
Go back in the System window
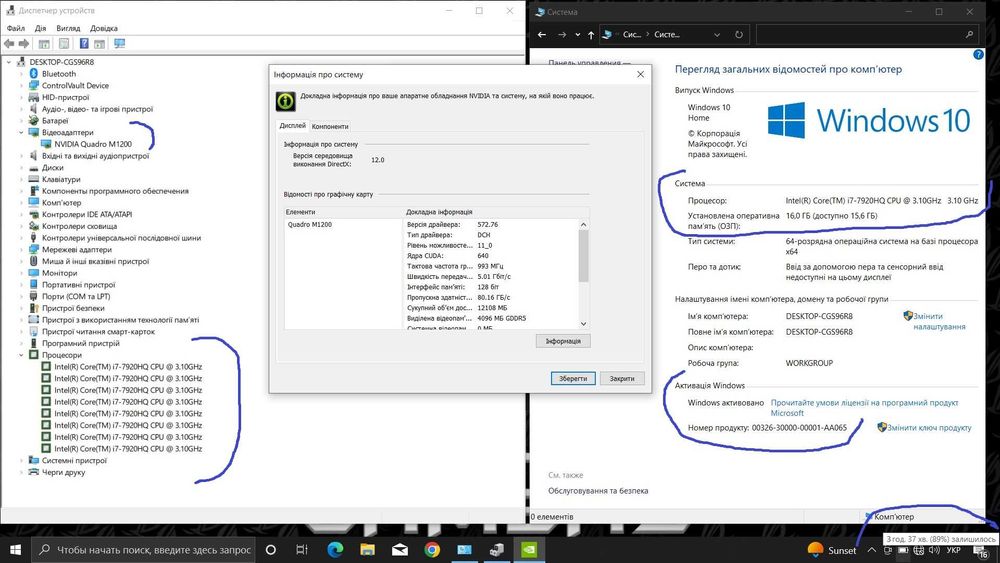542,34
